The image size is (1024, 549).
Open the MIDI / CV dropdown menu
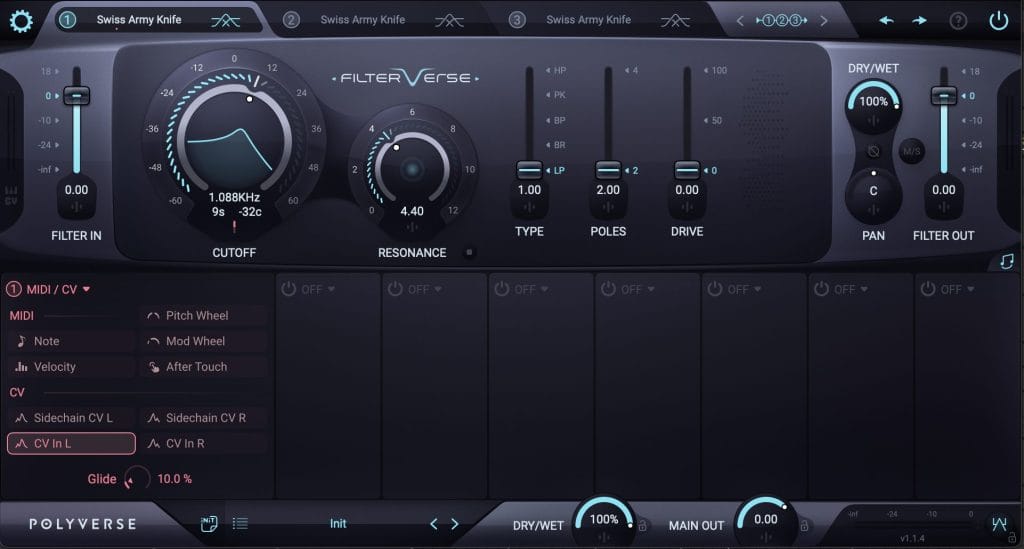[86, 289]
